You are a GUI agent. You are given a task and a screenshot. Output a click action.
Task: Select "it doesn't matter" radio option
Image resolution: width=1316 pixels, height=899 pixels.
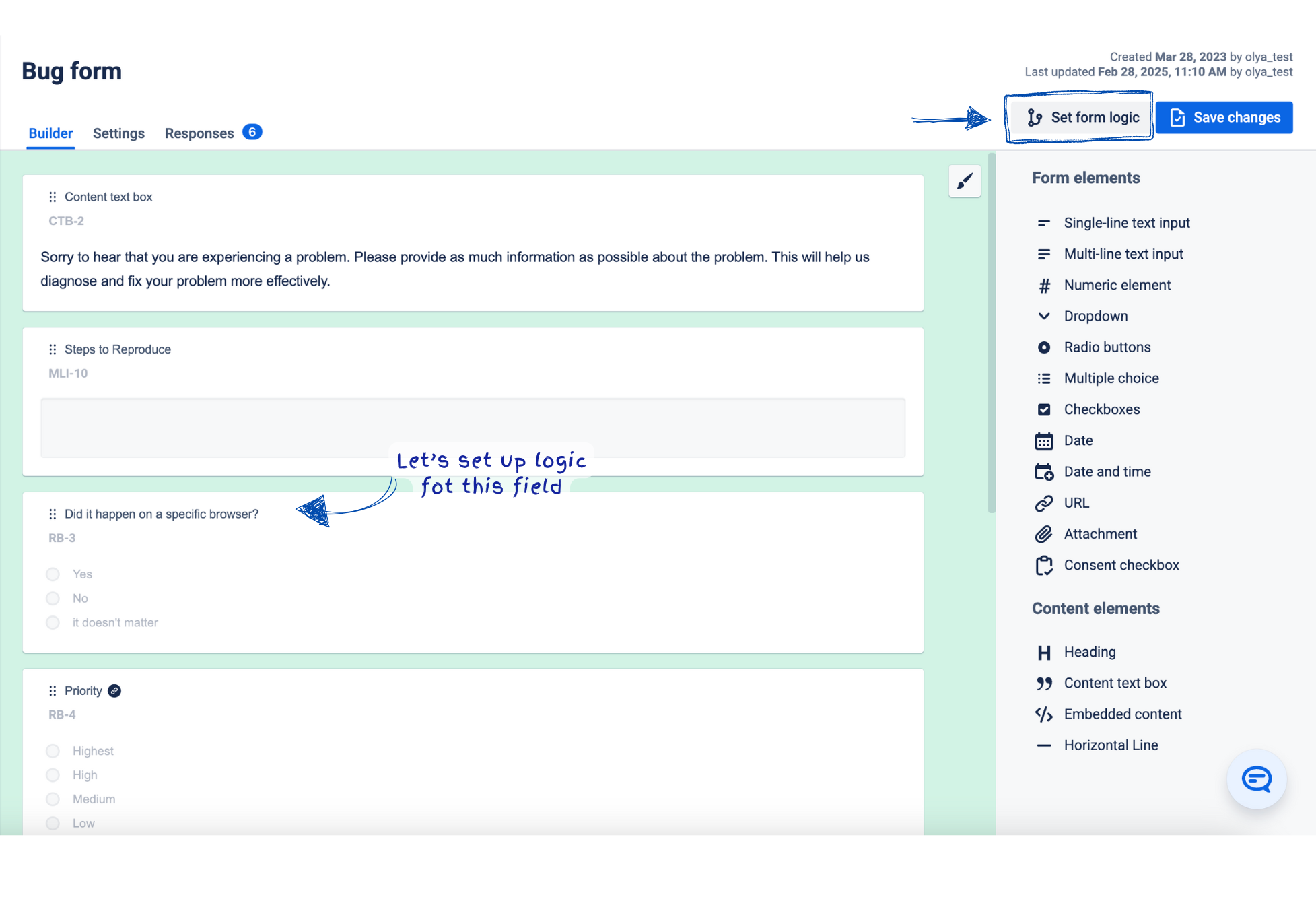coord(53,623)
